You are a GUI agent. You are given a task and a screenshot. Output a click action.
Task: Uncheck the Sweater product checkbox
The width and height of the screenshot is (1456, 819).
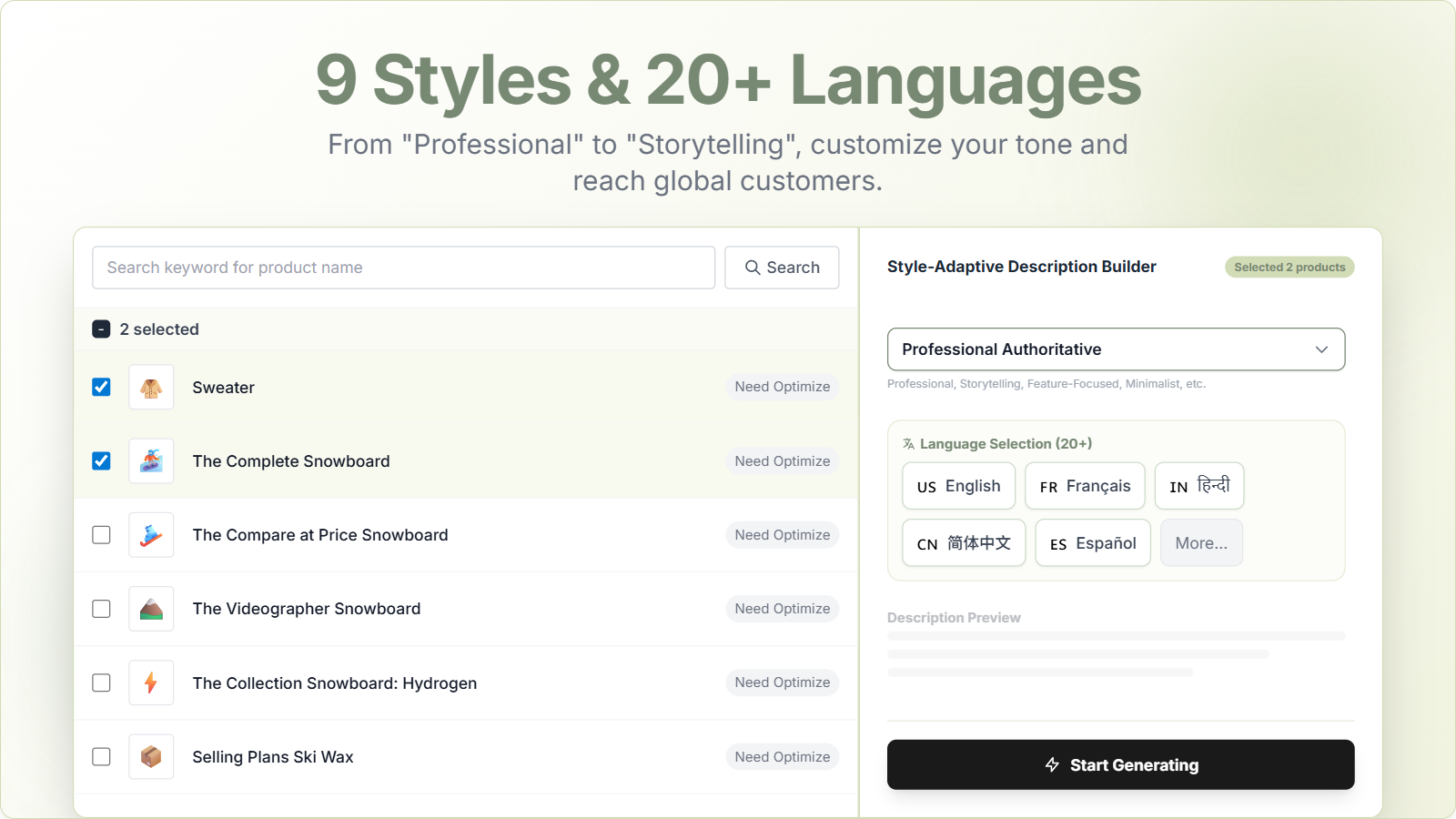pos(101,387)
